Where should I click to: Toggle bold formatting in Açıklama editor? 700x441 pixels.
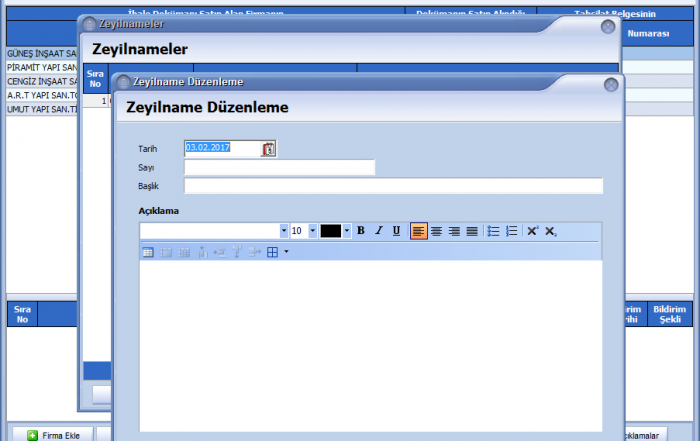click(361, 231)
